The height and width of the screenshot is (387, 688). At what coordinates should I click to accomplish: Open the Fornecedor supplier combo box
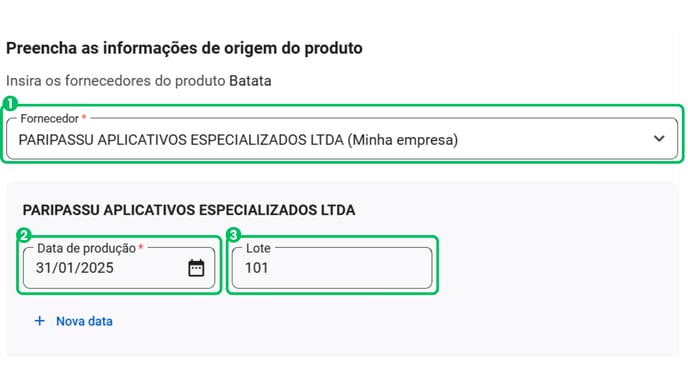[x=342, y=138]
